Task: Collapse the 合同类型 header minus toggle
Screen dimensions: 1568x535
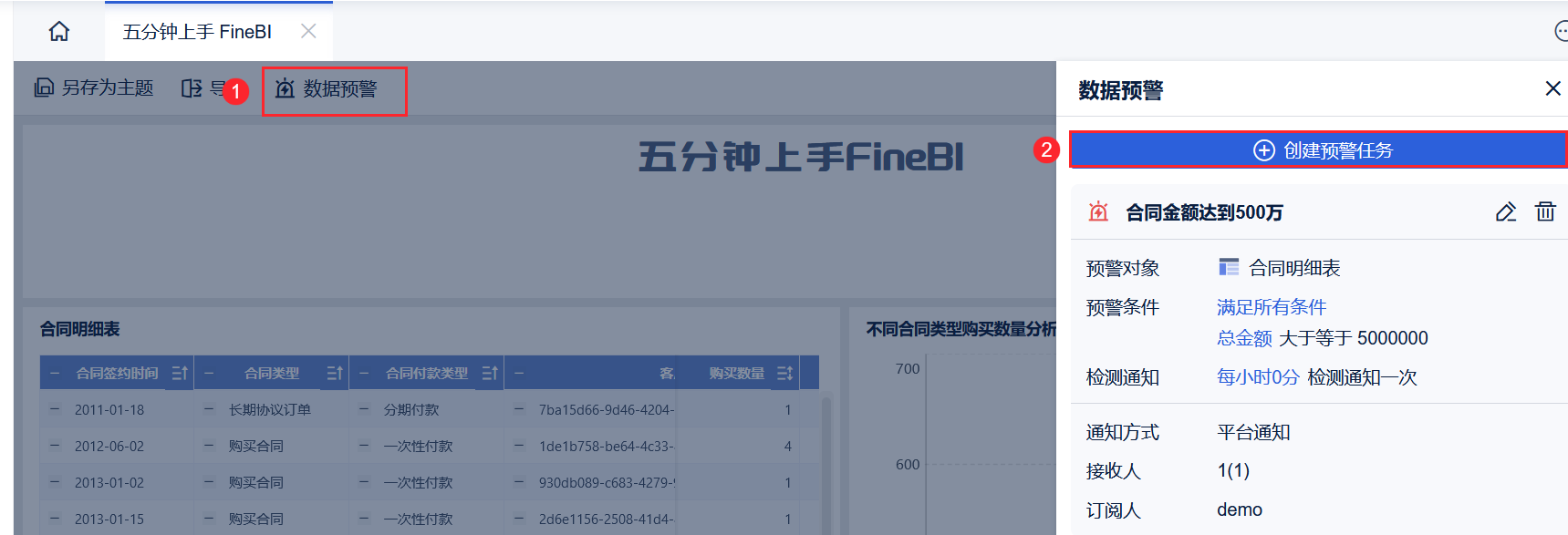Action: (x=209, y=373)
